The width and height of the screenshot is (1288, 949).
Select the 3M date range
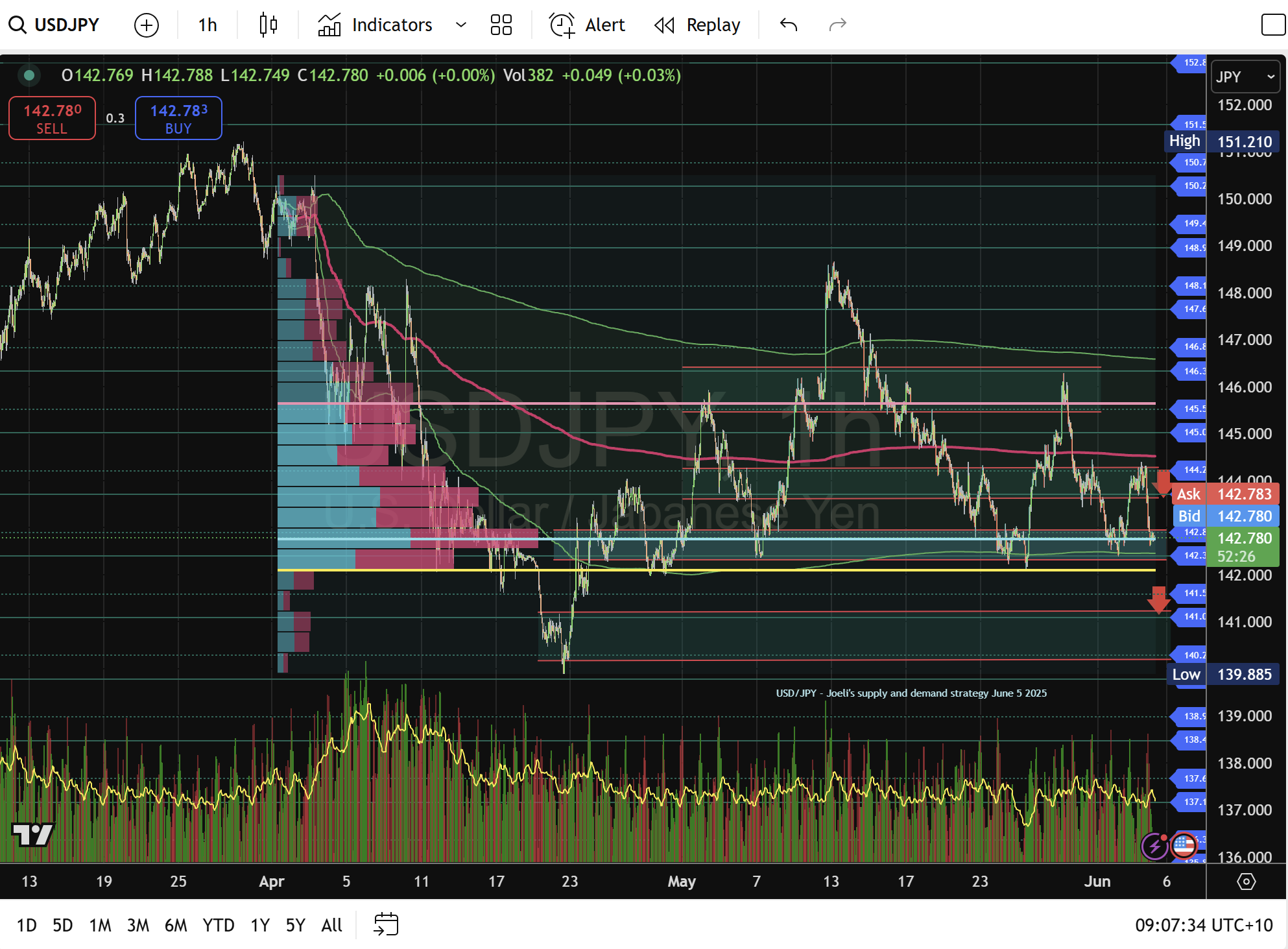pos(137,925)
